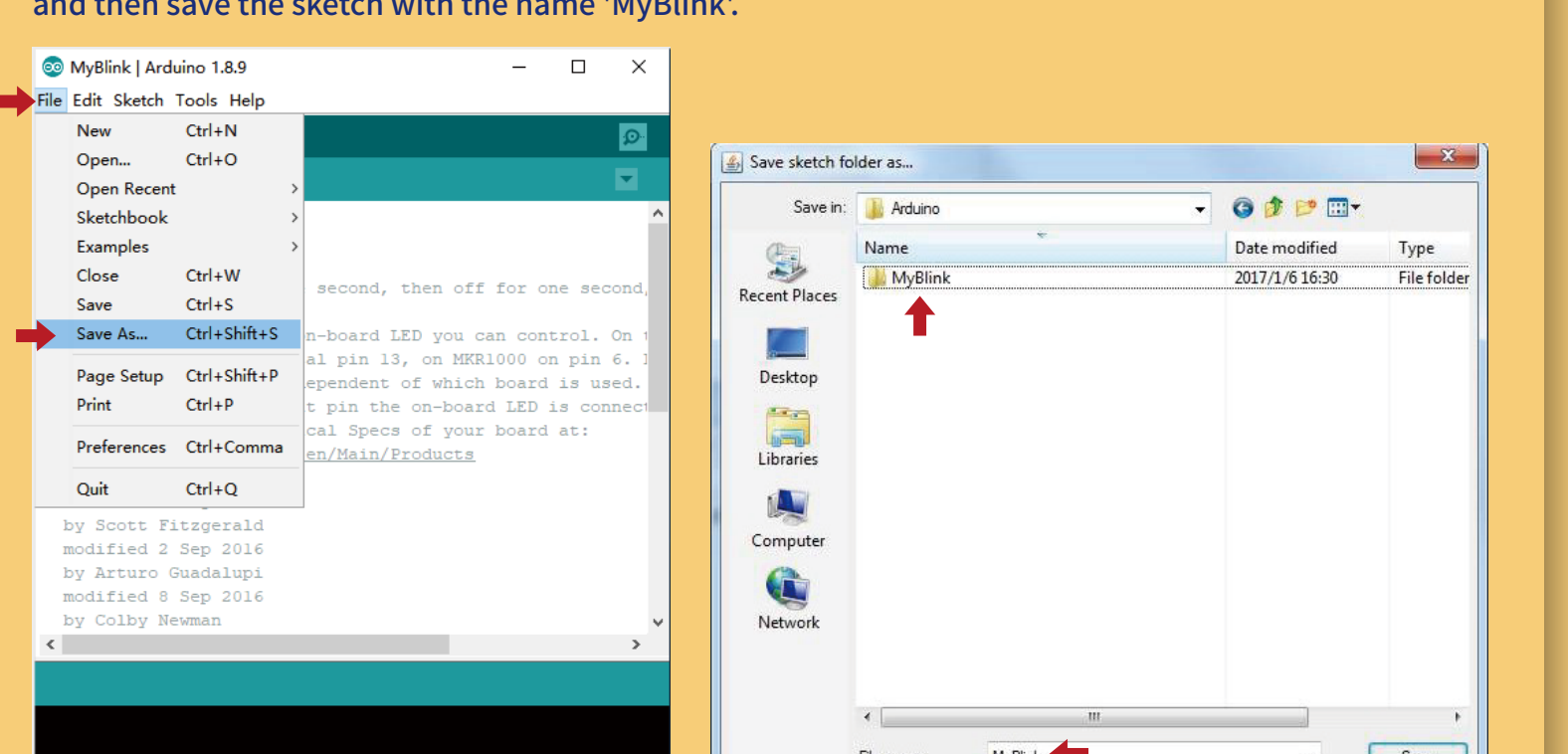Click the Save dialog horizontal scrollbar thumb
Screen dimensions: 1568x754
coord(1094,717)
